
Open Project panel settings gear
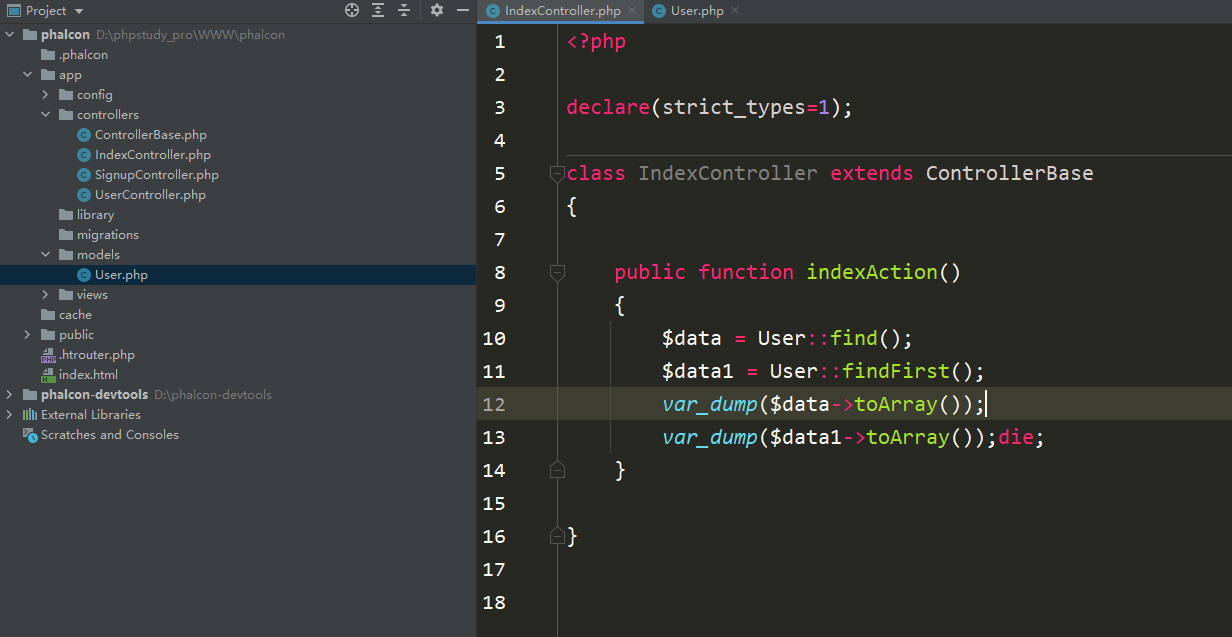[437, 10]
